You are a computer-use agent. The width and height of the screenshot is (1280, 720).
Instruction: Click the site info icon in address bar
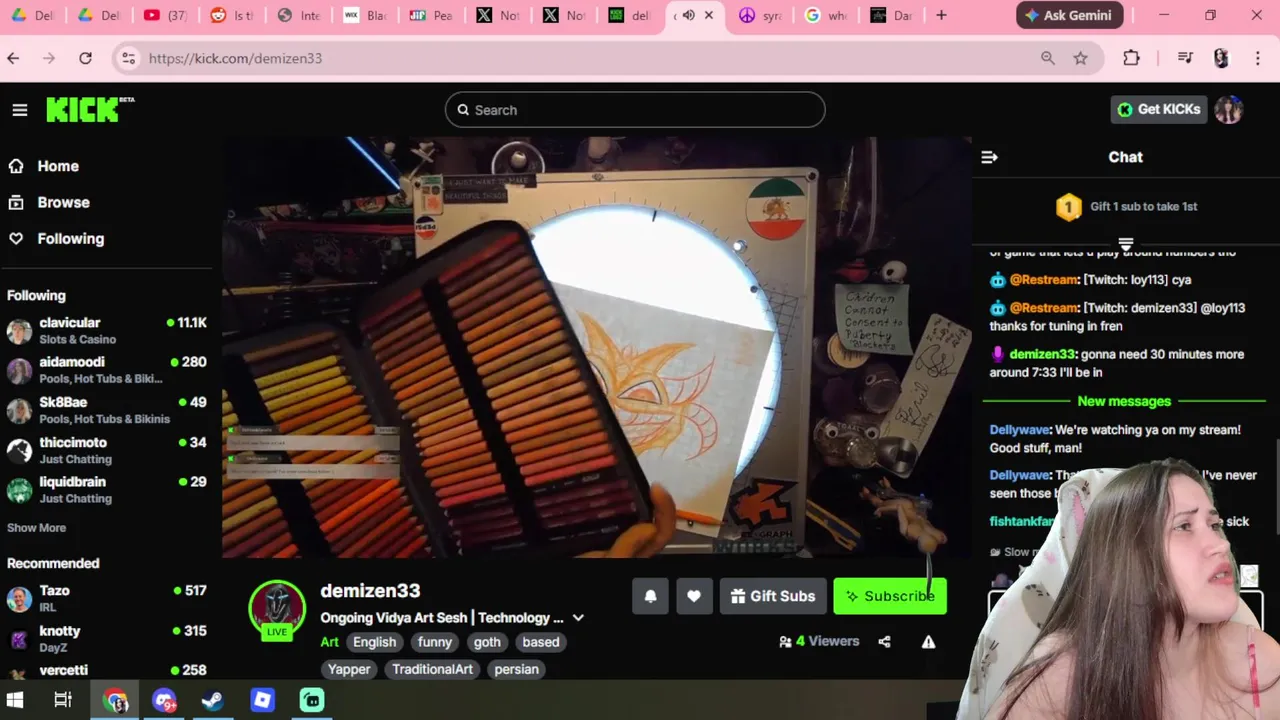(128, 58)
